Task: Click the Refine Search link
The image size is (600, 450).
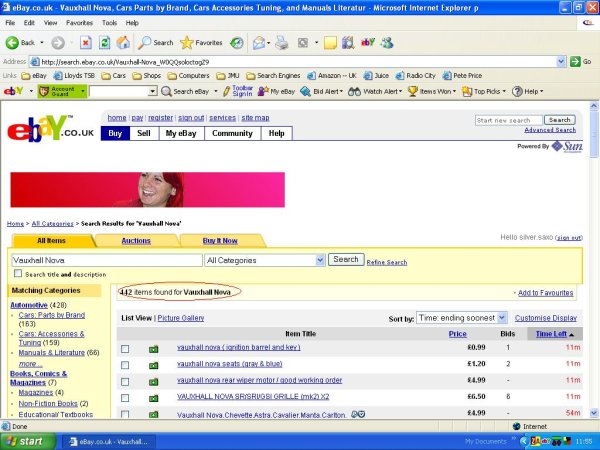Action: click(386, 262)
